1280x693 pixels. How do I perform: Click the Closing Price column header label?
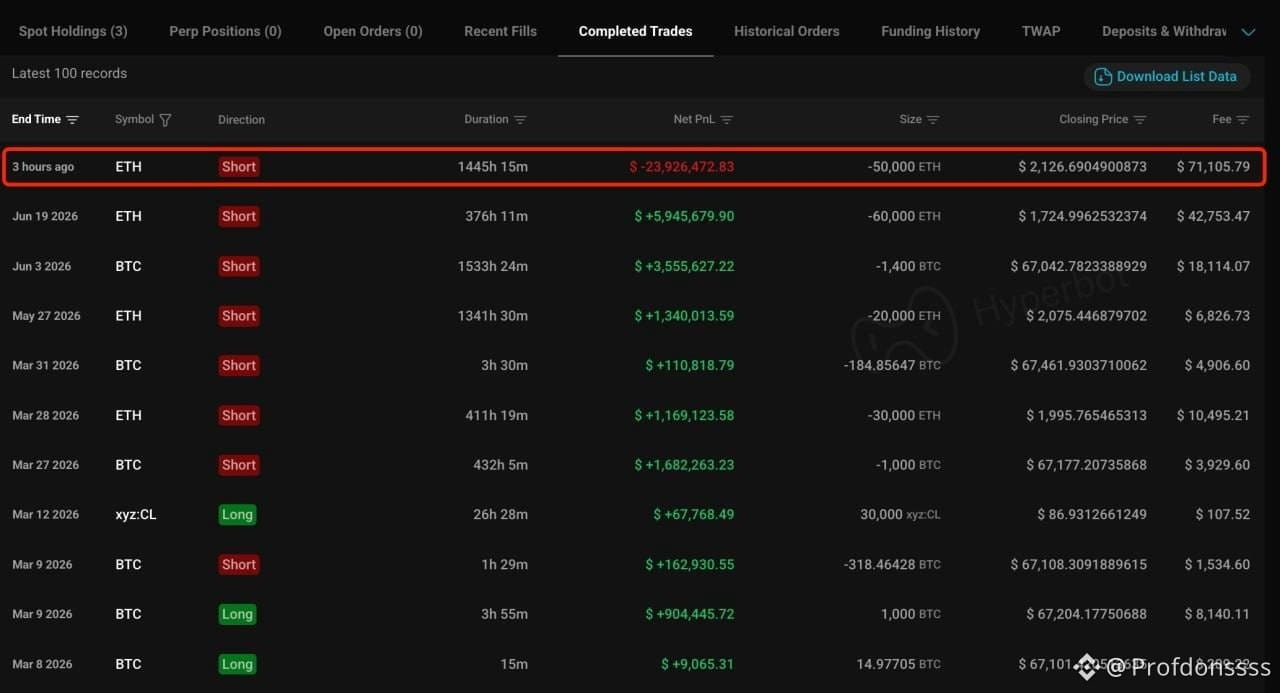[x=1093, y=120]
